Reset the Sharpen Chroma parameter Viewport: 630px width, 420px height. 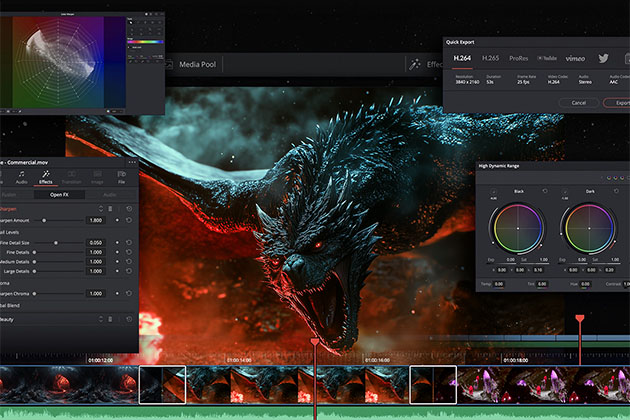point(129,294)
